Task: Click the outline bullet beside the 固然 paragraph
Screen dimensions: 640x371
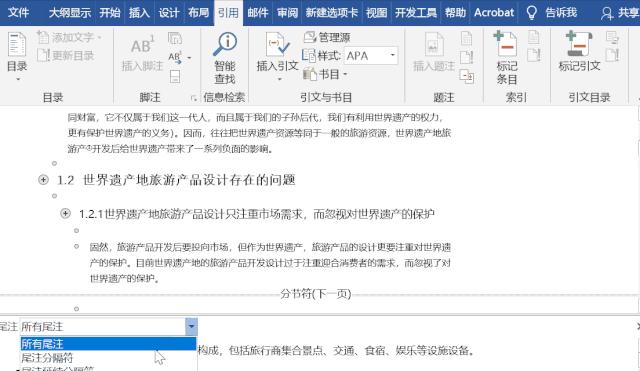Action: coord(76,246)
